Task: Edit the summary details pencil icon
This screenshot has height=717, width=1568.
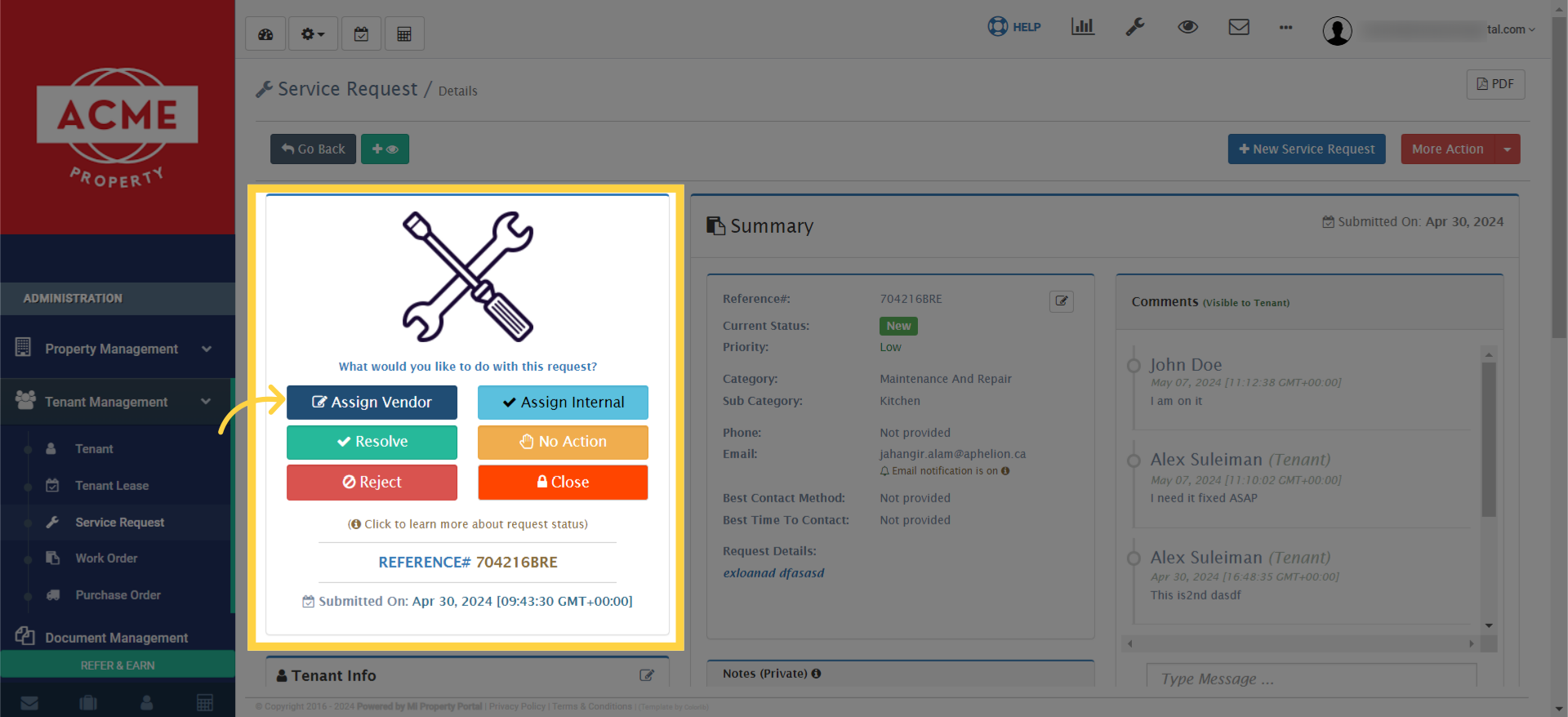Action: [1062, 301]
